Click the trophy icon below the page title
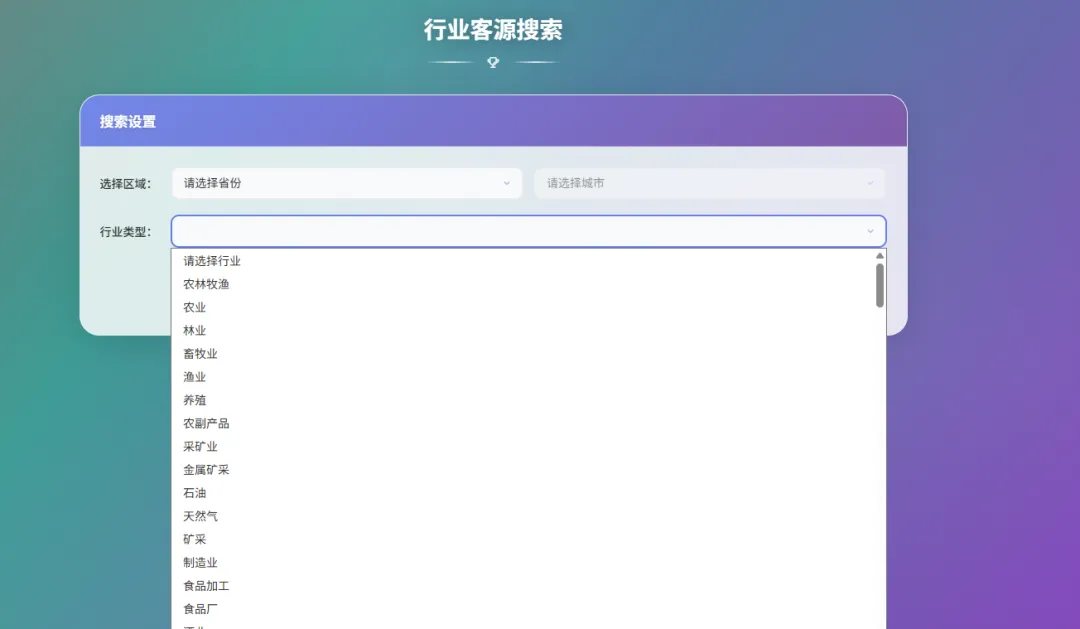This screenshot has width=1080, height=629. [x=491, y=61]
